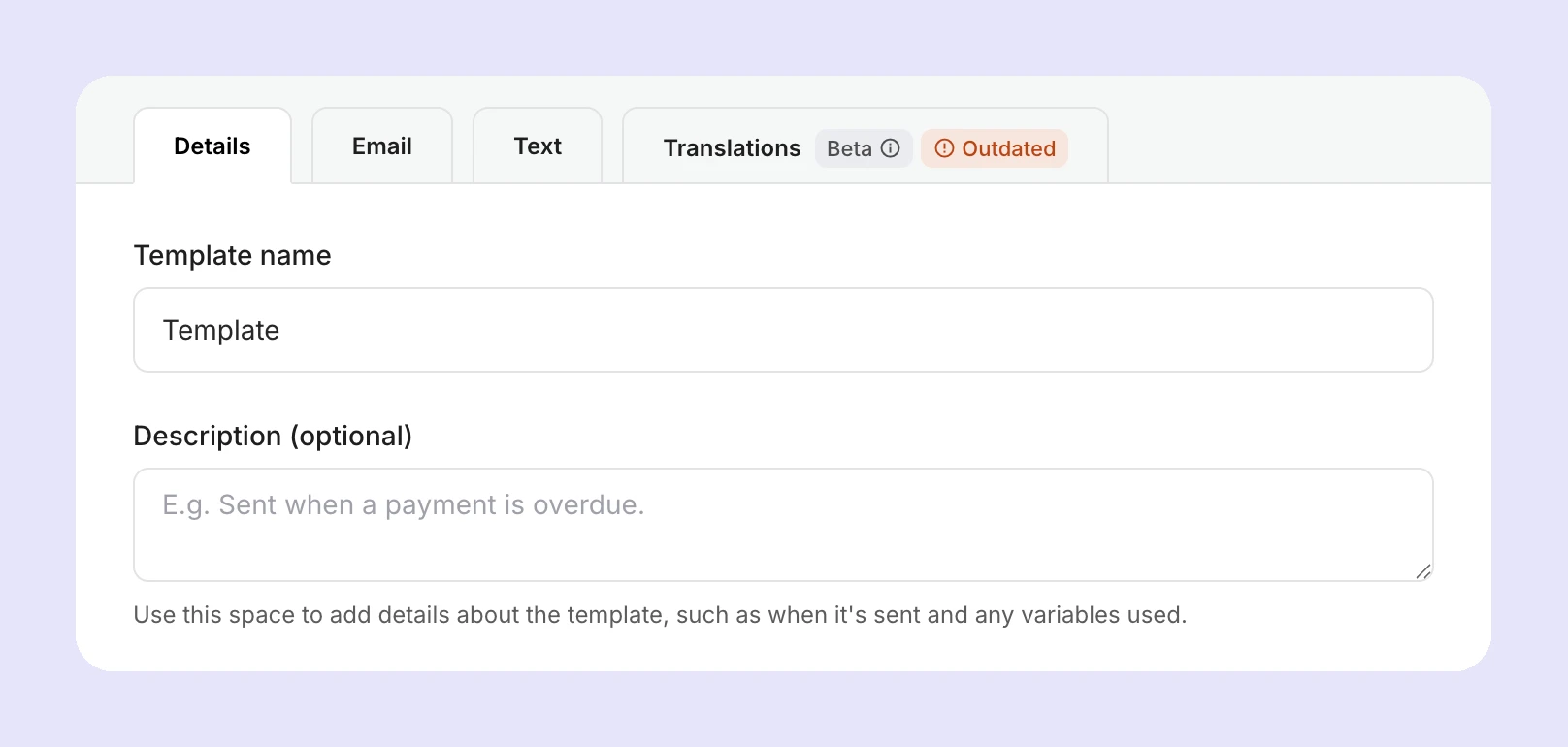Click the Outdated status badge
The width and height of the screenshot is (1568, 747).
click(x=995, y=148)
